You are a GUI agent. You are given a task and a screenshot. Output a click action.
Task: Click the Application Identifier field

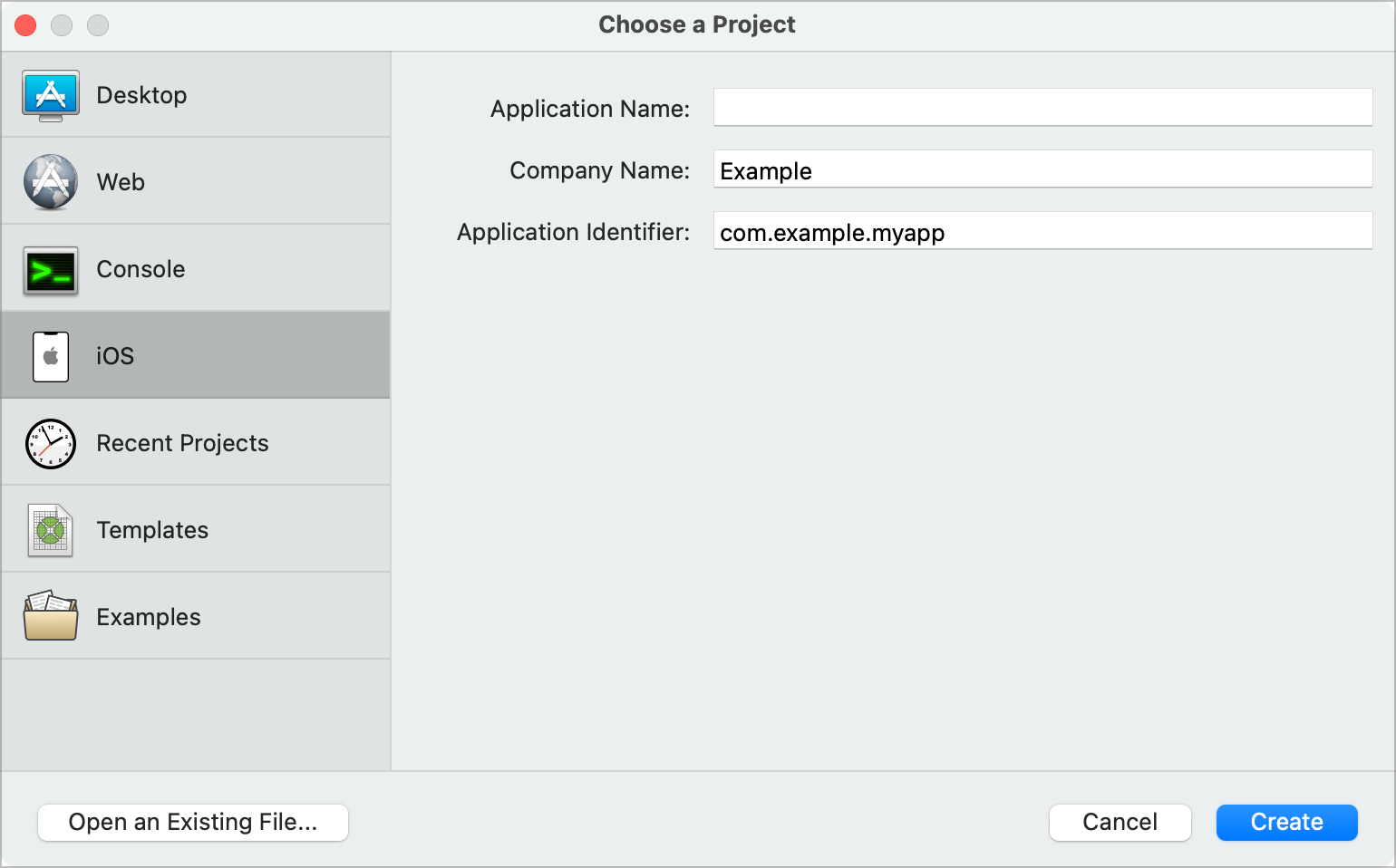(x=1042, y=230)
